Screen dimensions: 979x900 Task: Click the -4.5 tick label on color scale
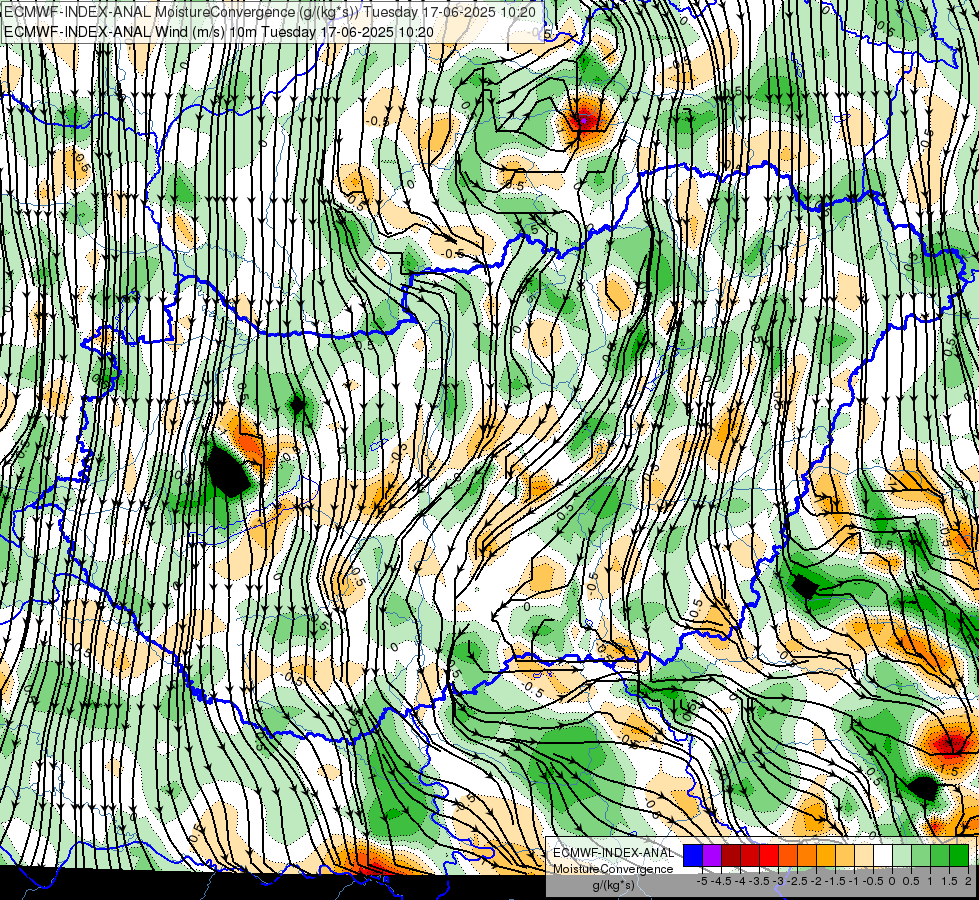tap(721, 881)
